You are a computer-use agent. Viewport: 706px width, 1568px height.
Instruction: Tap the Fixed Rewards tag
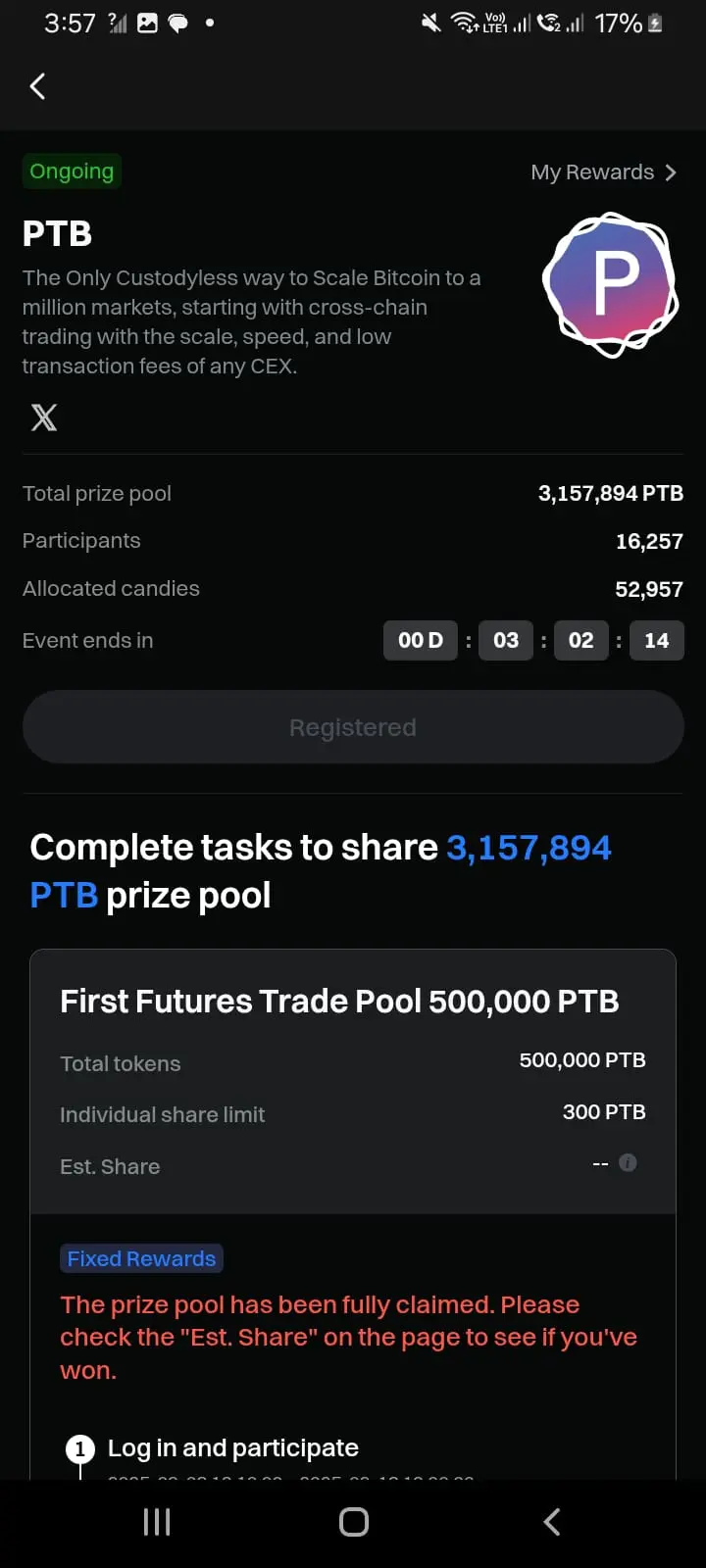pos(141,1258)
